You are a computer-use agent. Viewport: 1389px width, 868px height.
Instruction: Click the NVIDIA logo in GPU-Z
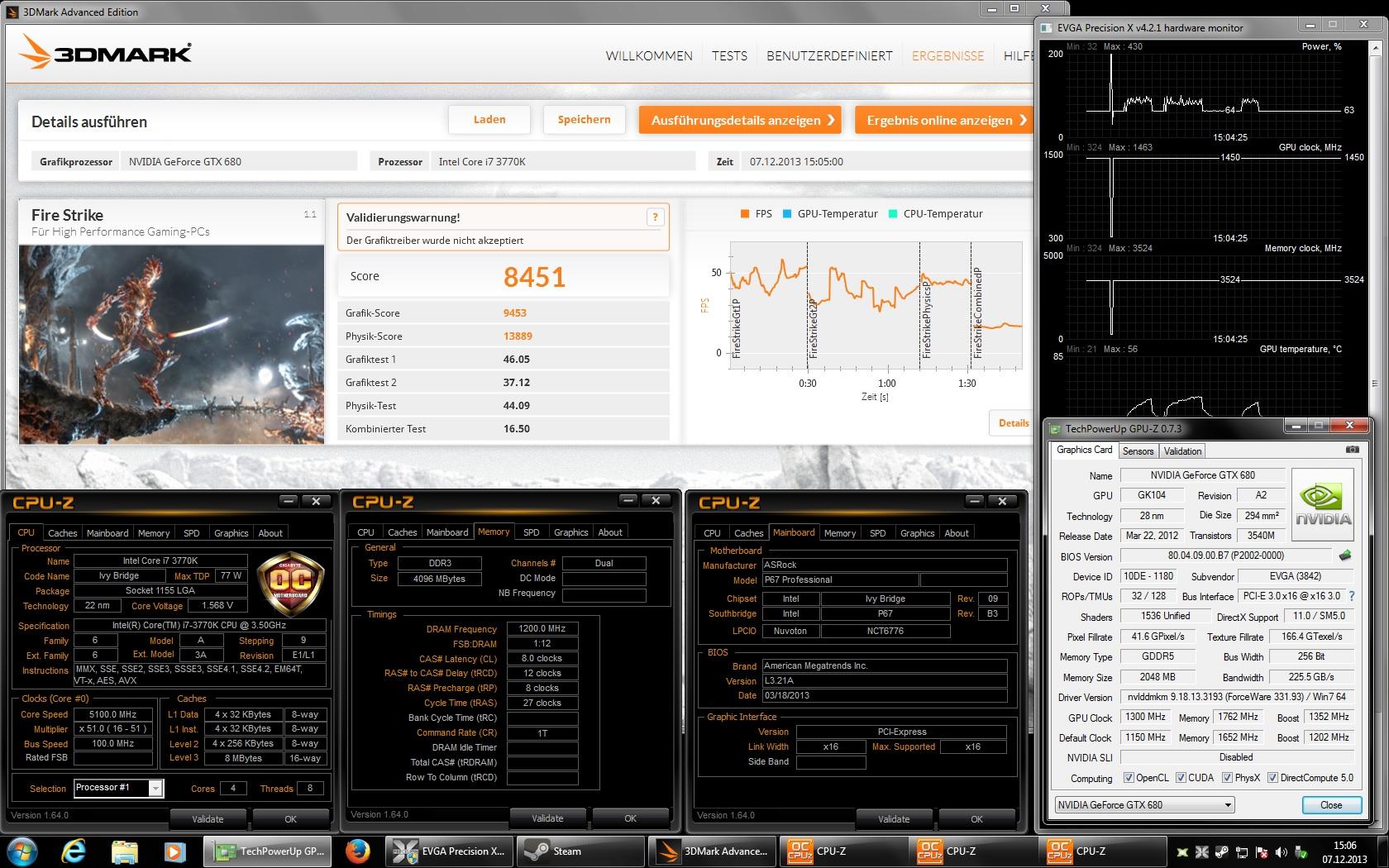coord(1323,505)
